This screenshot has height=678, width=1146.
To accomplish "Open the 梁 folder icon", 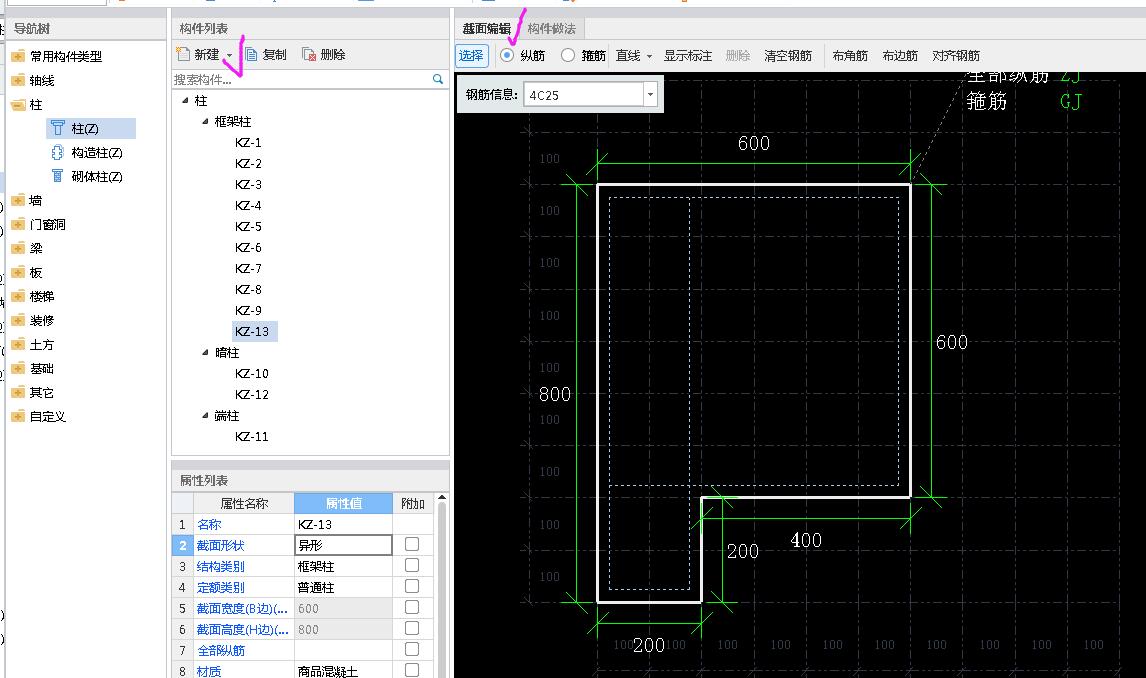I will click(x=18, y=248).
